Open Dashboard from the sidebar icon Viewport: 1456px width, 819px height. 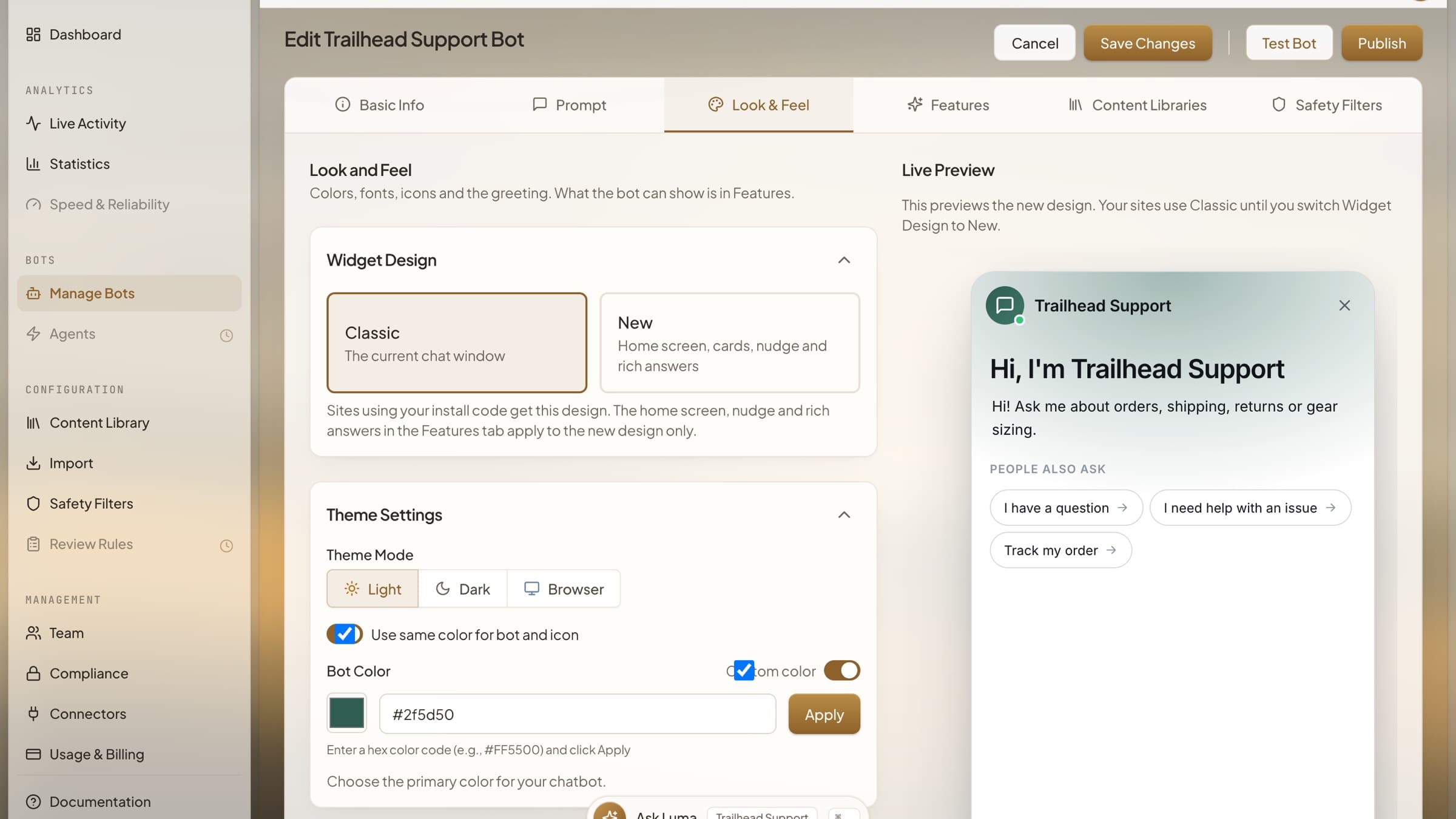[x=33, y=35]
